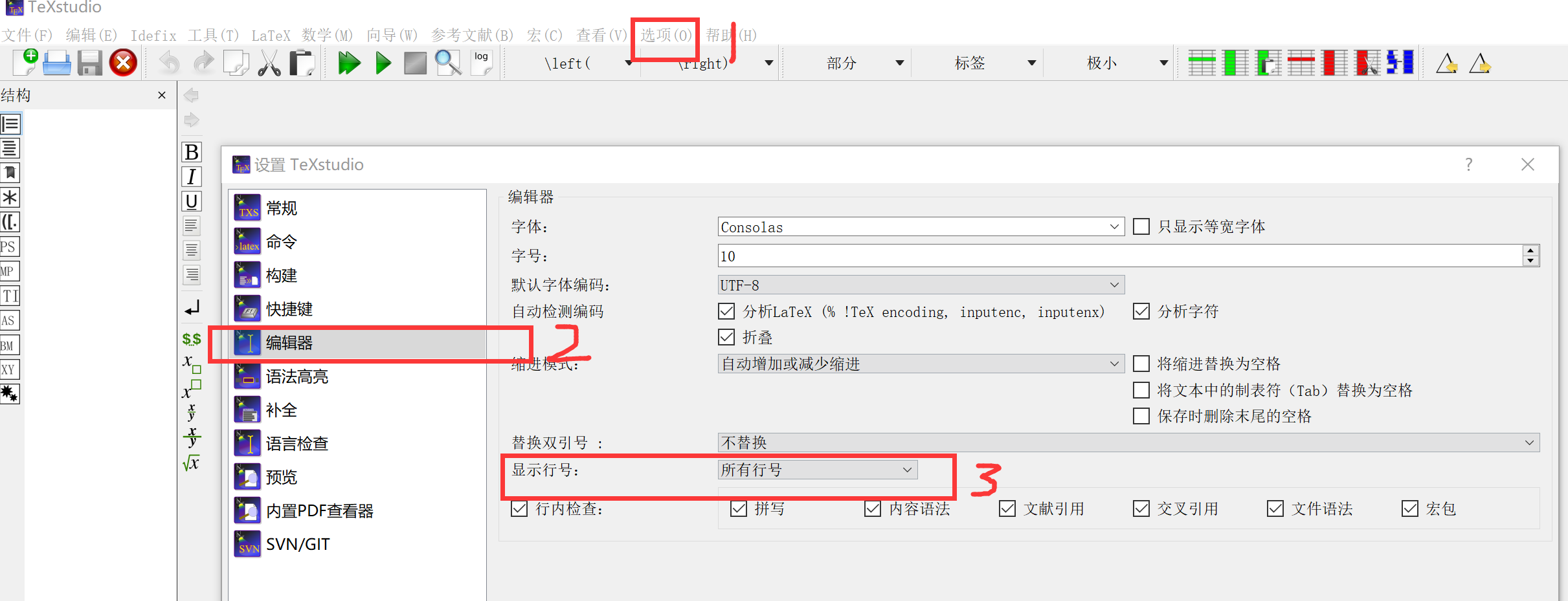The image size is (1568, 601).
Task: Run Build & View double-arrow icon
Action: 350,63
